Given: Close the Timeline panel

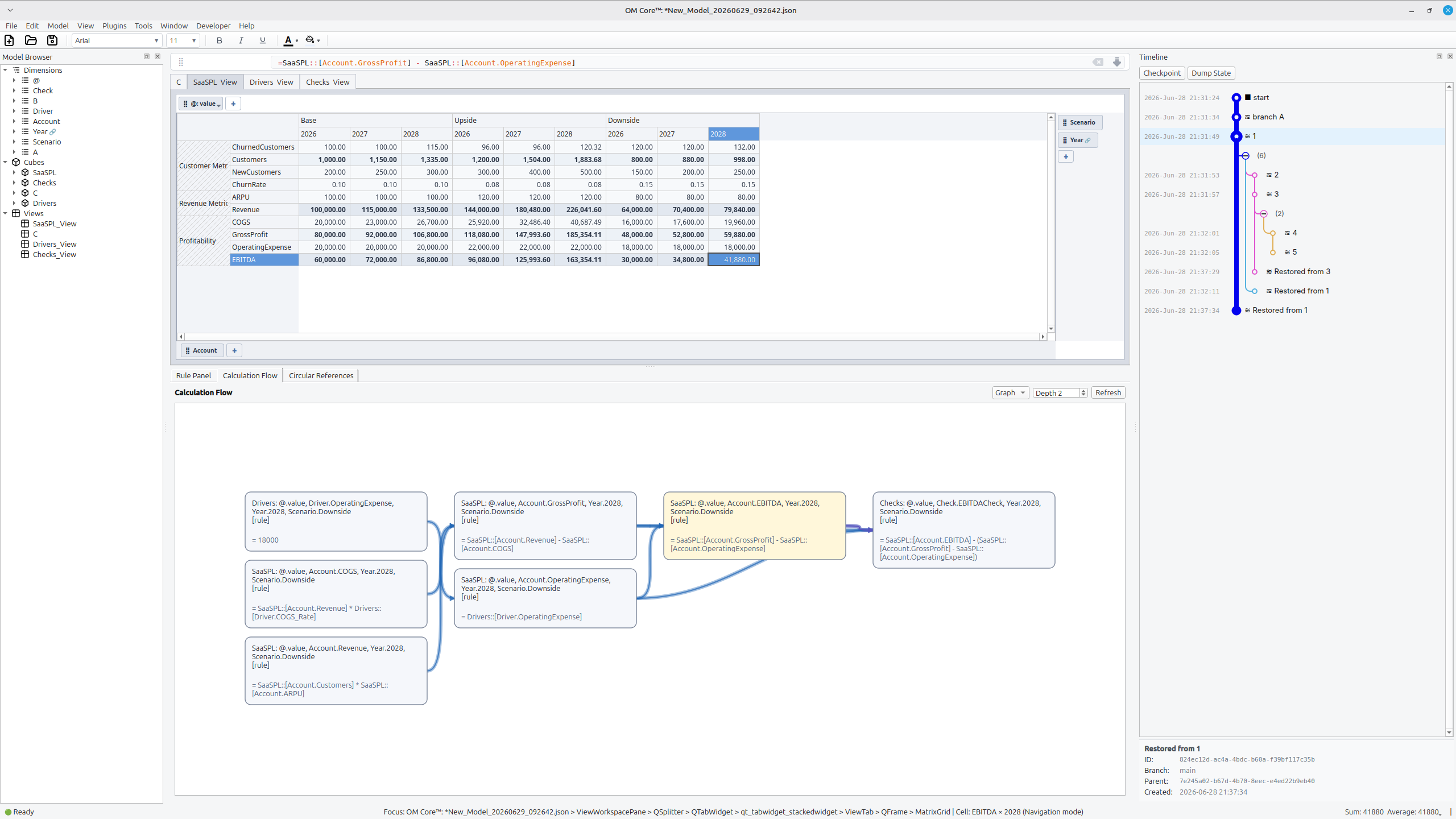Looking at the screenshot, I should pos(1450,56).
